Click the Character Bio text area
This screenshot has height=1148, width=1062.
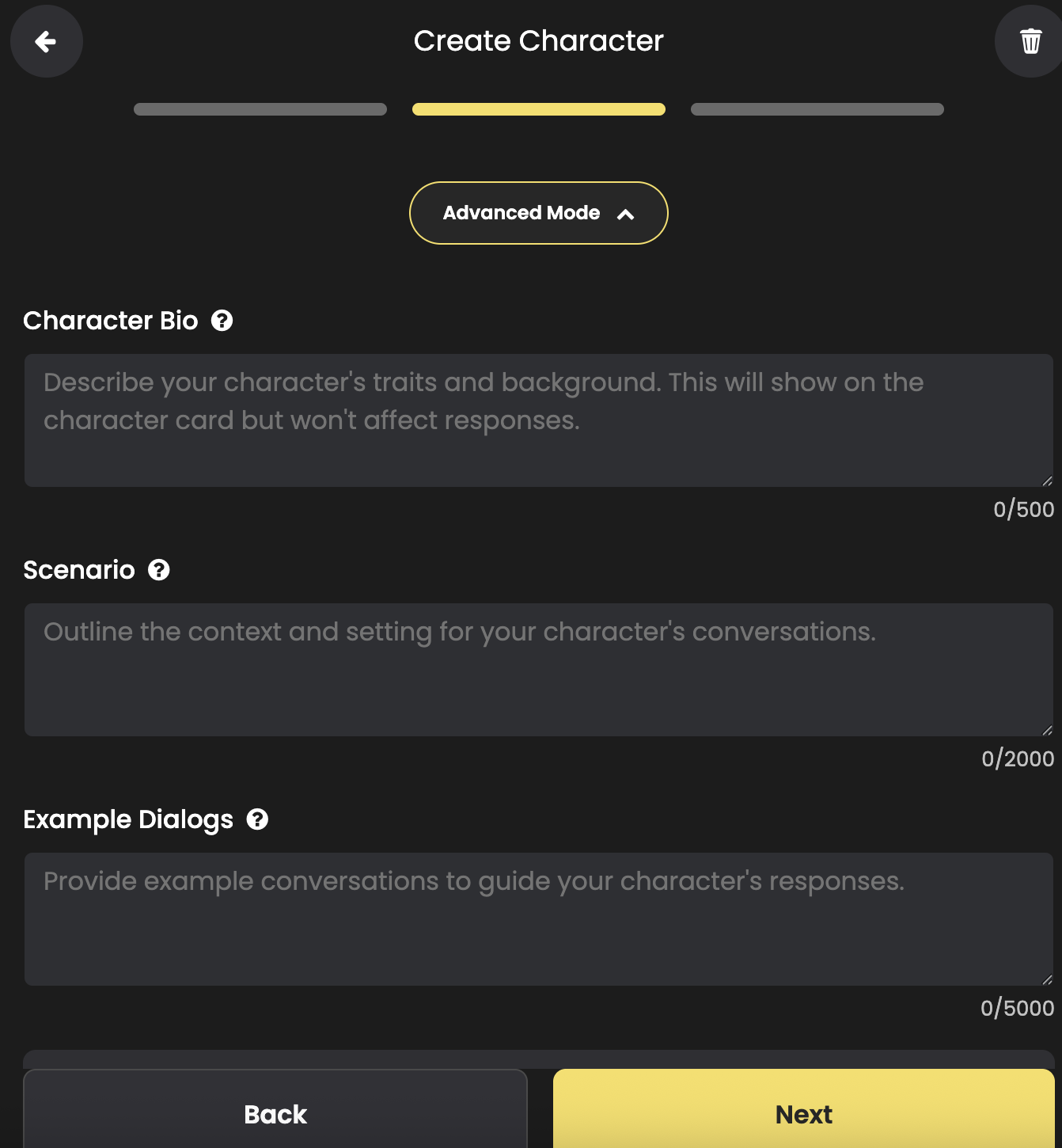click(x=538, y=420)
